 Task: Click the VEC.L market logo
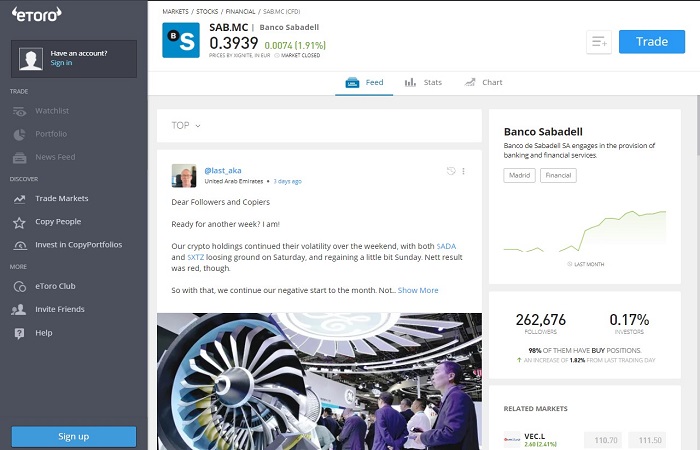(x=512, y=440)
